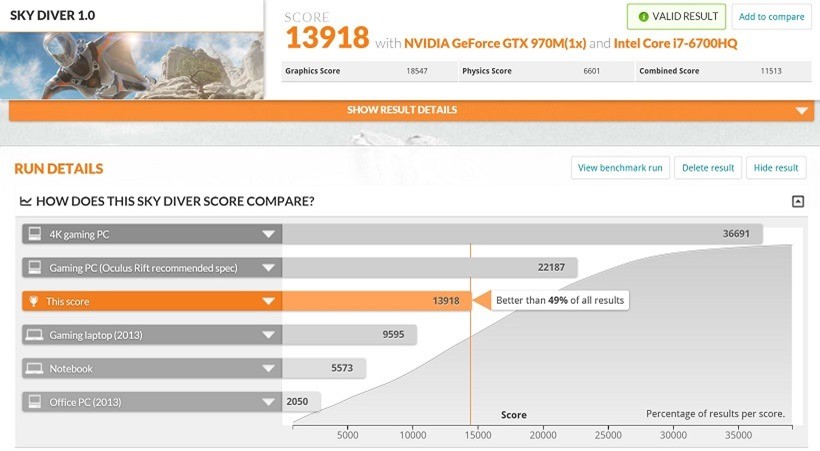Expand the 4K gaming PC dropdown arrow
The width and height of the screenshot is (820, 451).
tap(268, 234)
